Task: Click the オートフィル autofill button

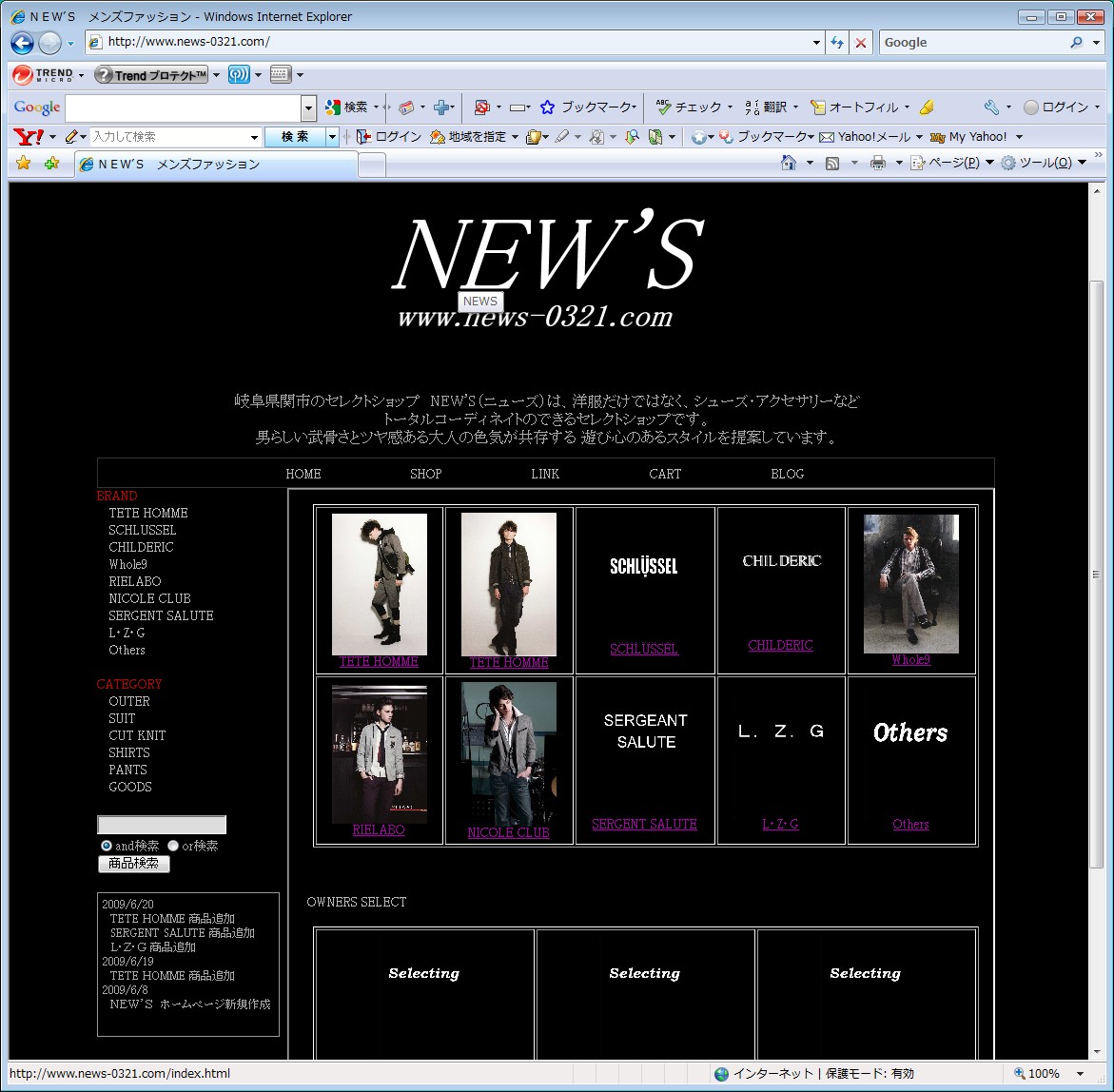Action: tap(854, 107)
